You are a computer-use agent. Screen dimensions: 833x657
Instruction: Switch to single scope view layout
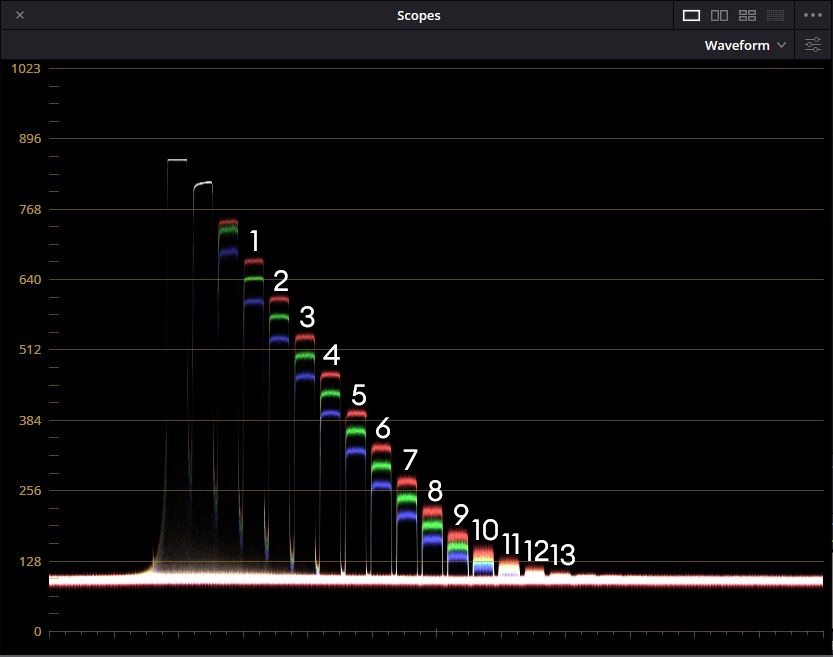[691, 15]
